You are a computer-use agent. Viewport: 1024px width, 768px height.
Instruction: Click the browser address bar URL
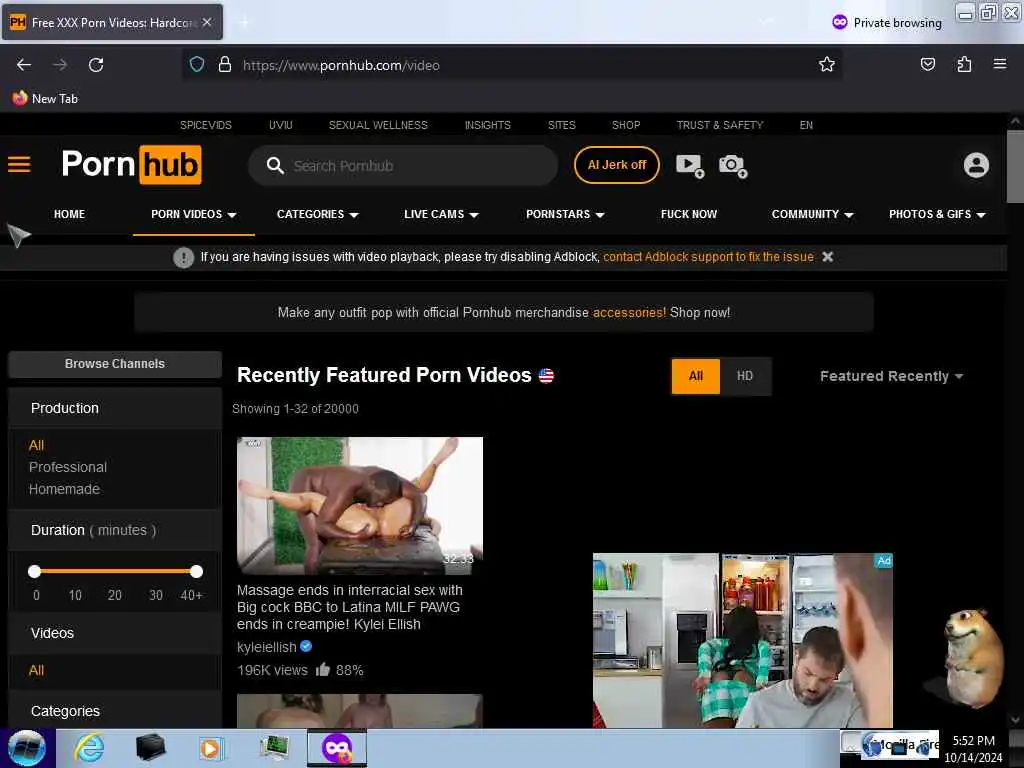pyautogui.click(x=341, y=65)
